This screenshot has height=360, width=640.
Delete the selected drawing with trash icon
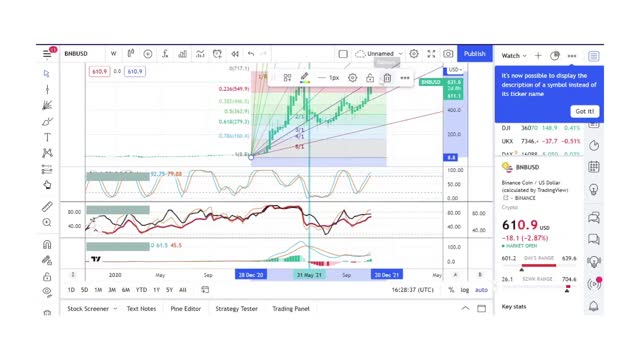(x=387, y=78)
